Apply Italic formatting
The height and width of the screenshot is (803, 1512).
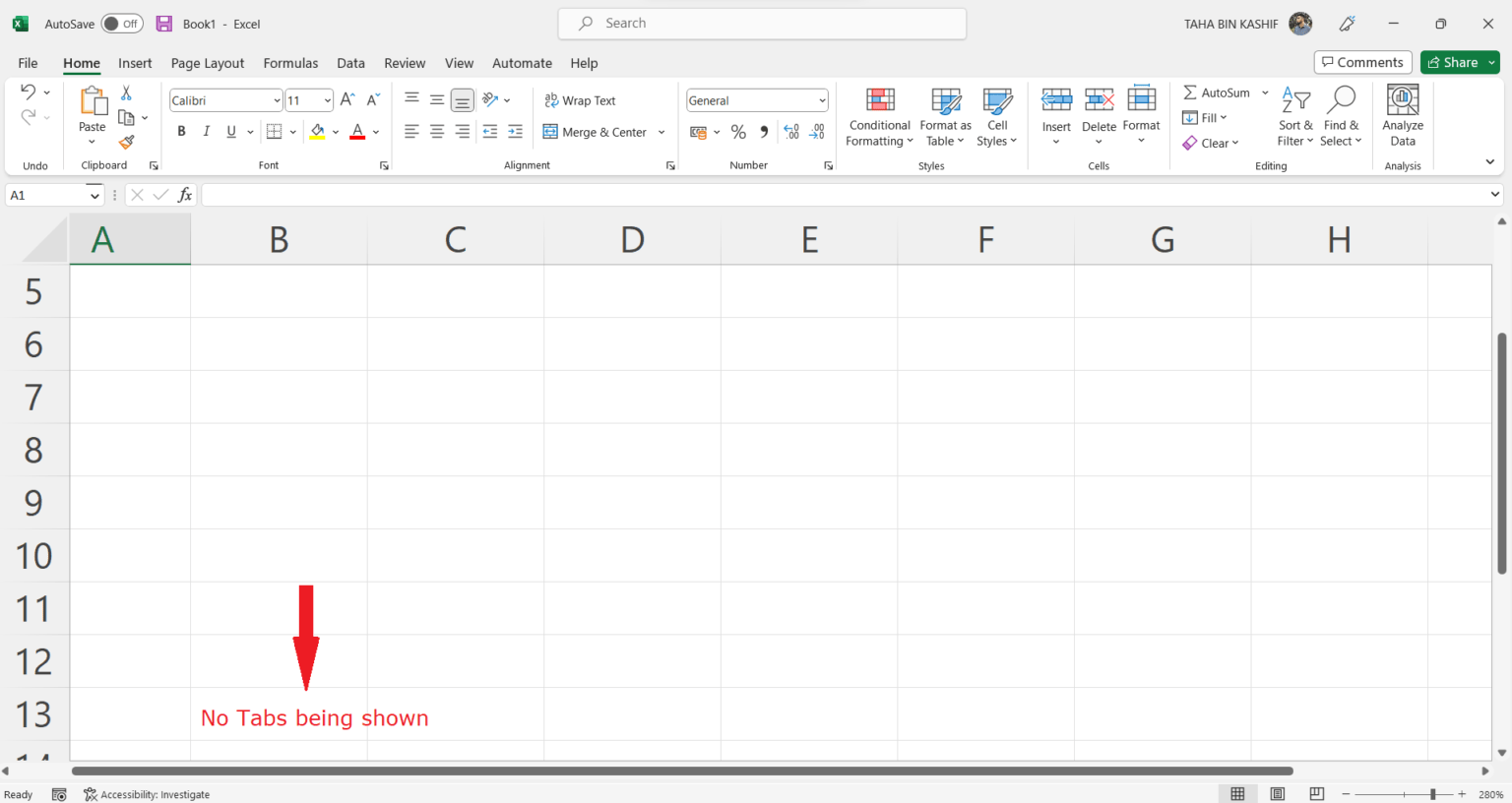[x=206, y=131]
